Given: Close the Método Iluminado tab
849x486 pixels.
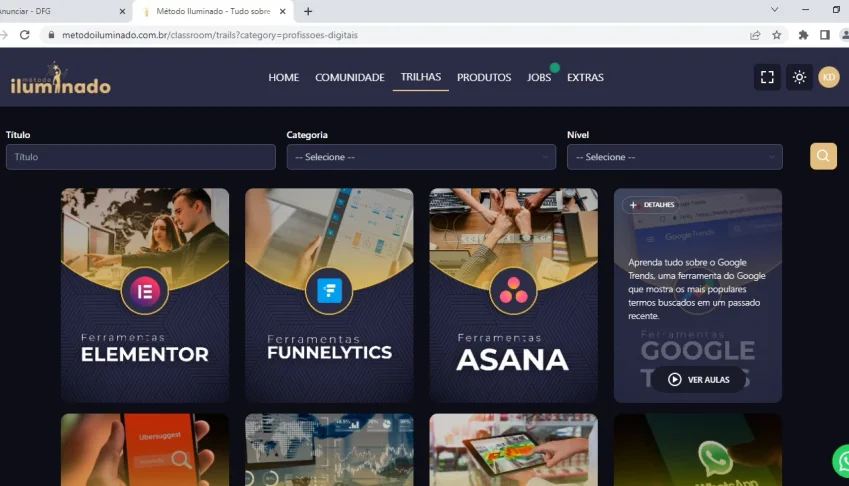Looking at the screenshot, I should coord(282,11).
